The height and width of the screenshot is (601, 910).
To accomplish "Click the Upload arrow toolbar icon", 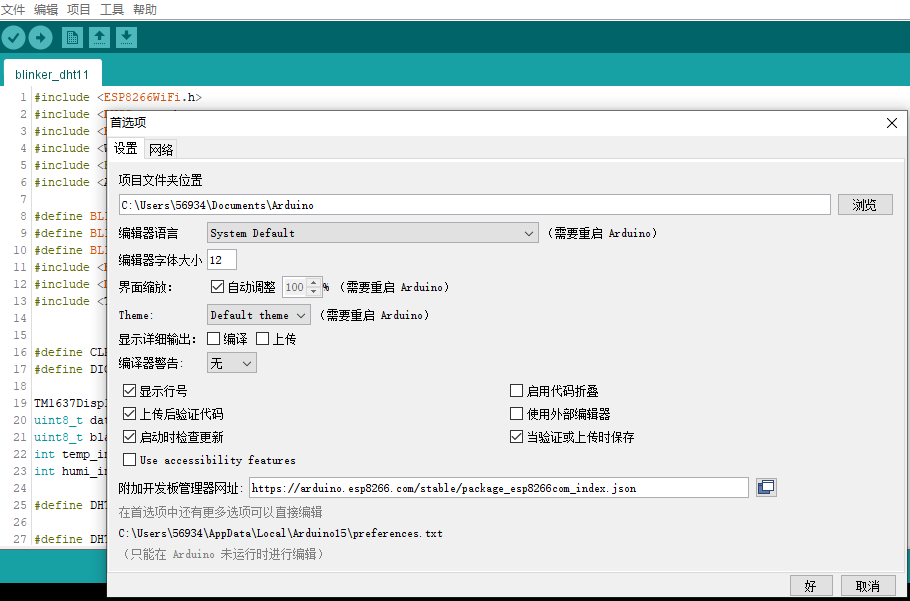I will click(x=40, y=38).
